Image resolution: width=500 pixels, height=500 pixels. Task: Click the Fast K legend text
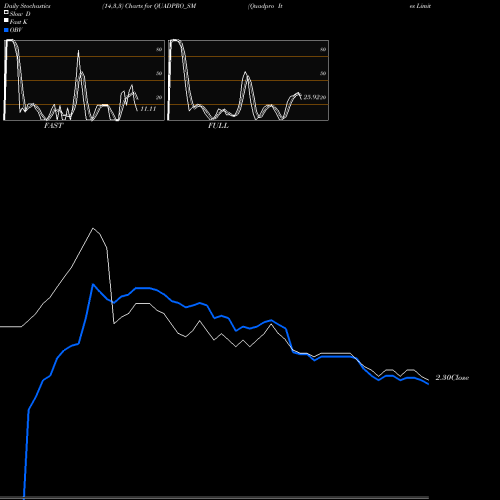[19, 22]
